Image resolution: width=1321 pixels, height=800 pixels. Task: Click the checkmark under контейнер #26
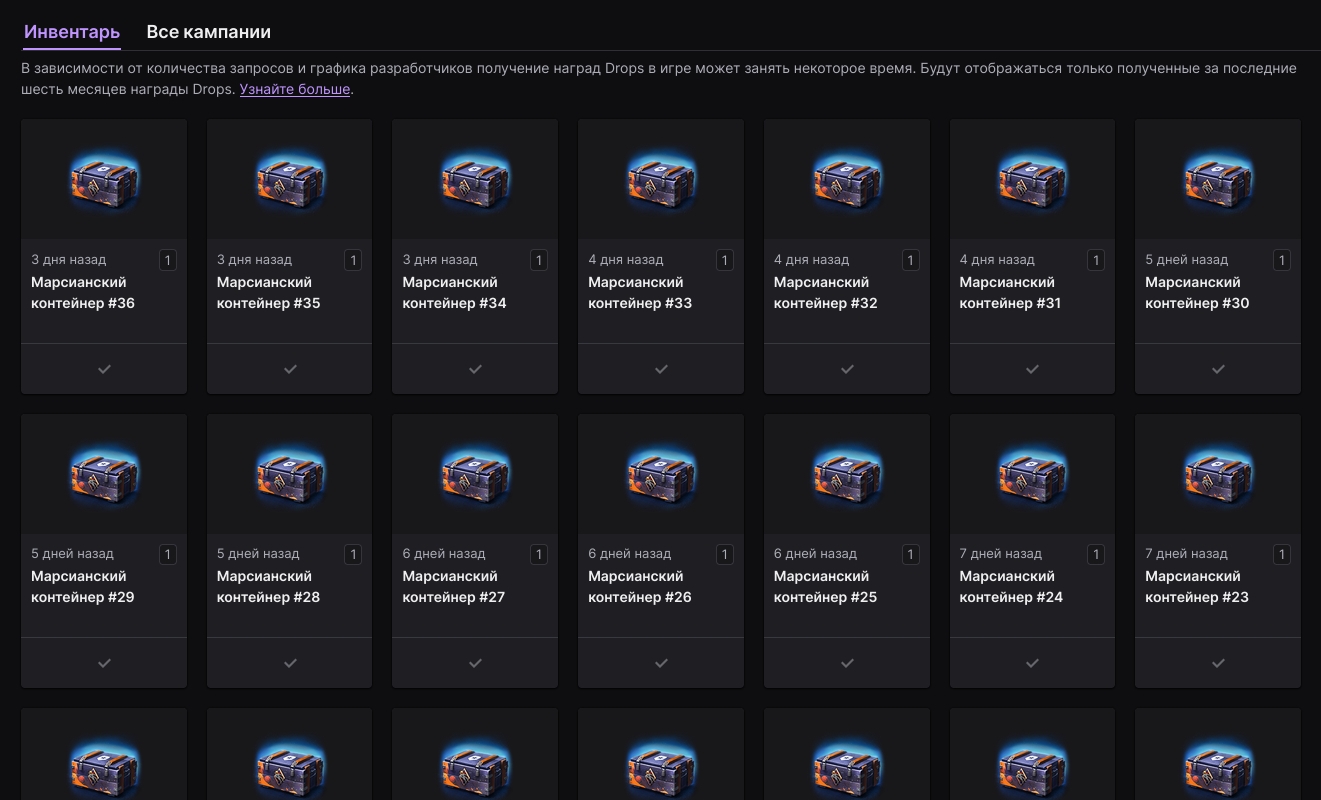(x=661, y=663)
